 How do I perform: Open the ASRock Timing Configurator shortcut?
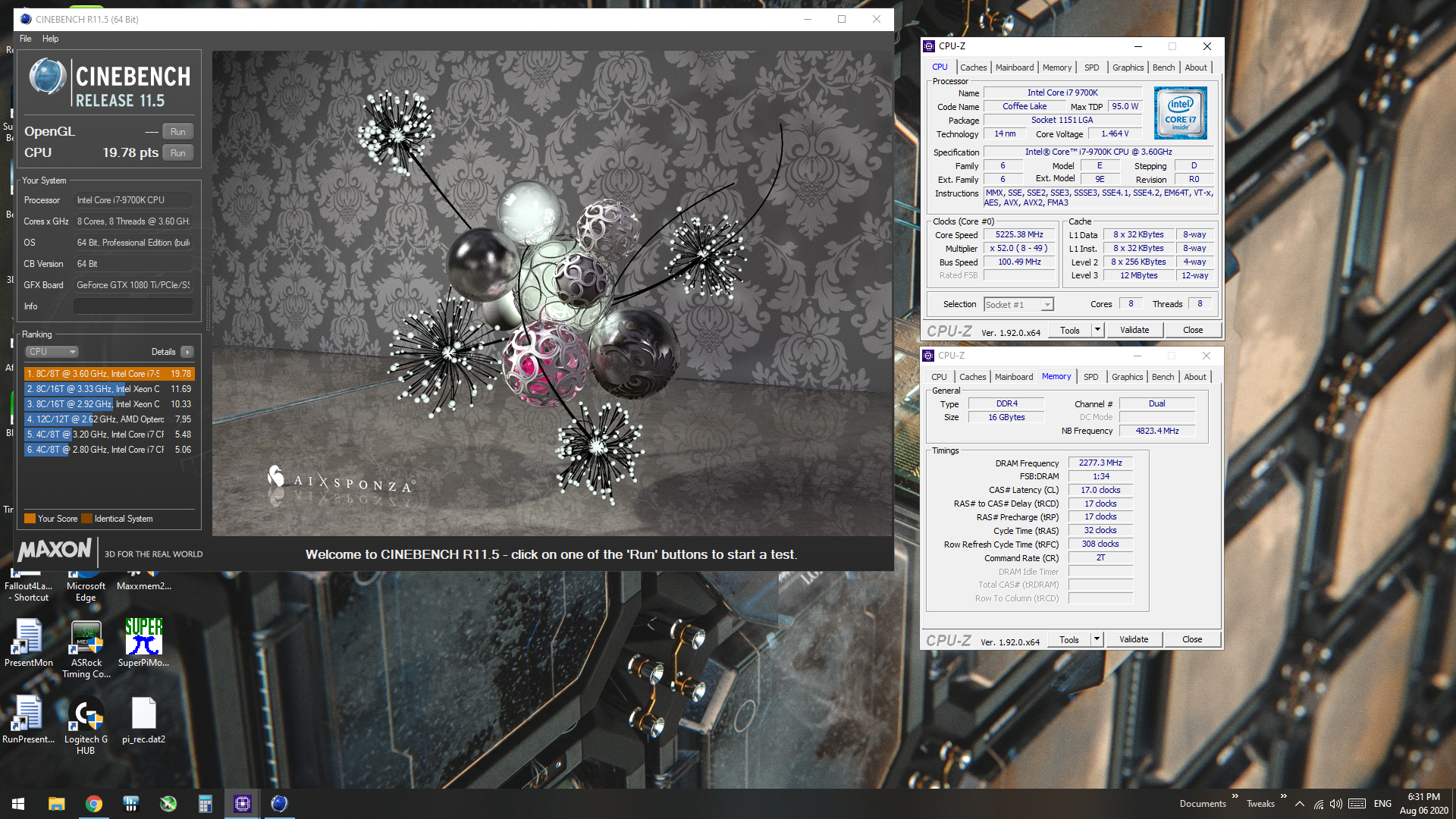coord(86,649)
